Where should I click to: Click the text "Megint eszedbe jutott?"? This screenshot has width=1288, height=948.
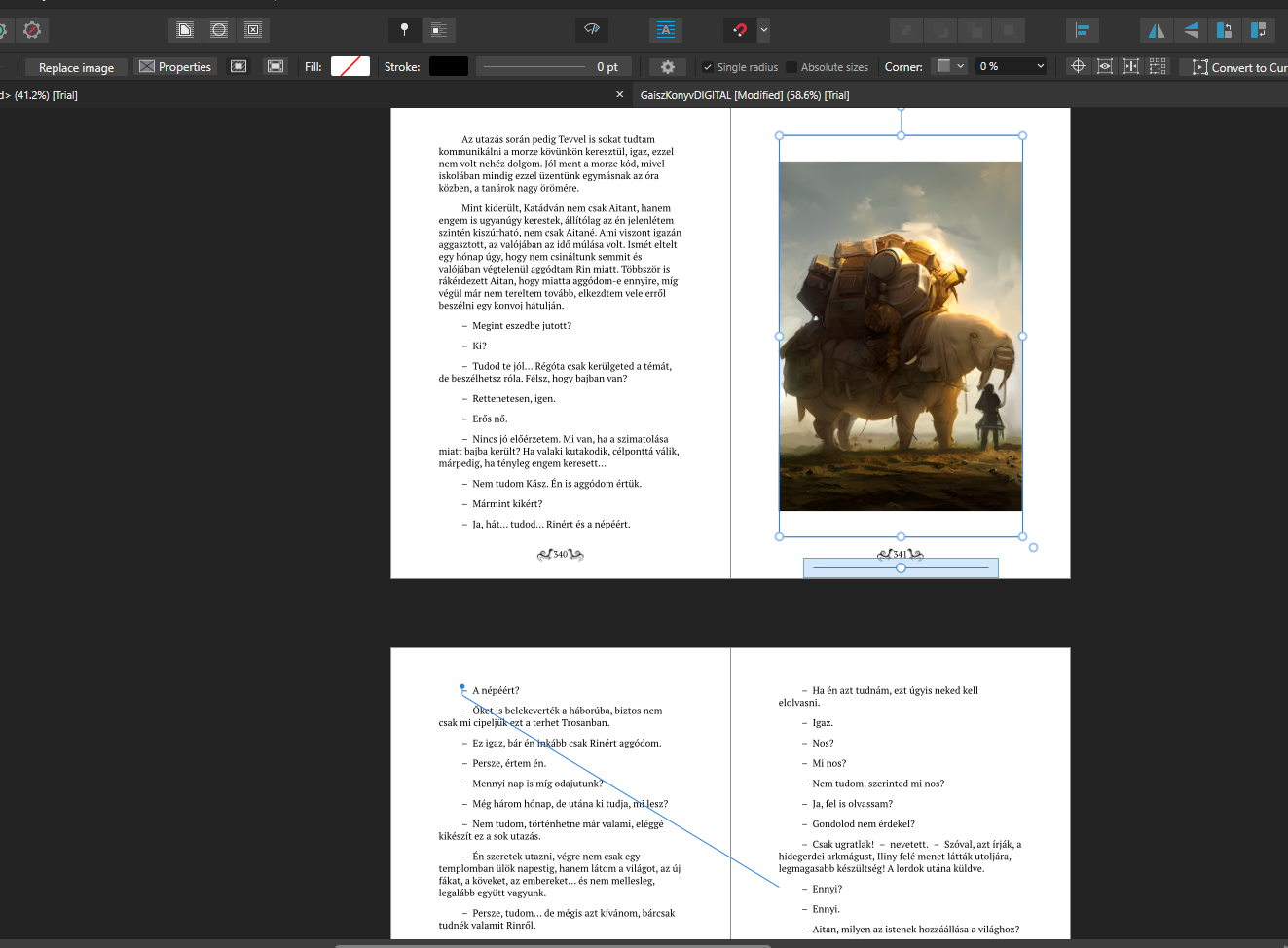click(x=522, y=326)
